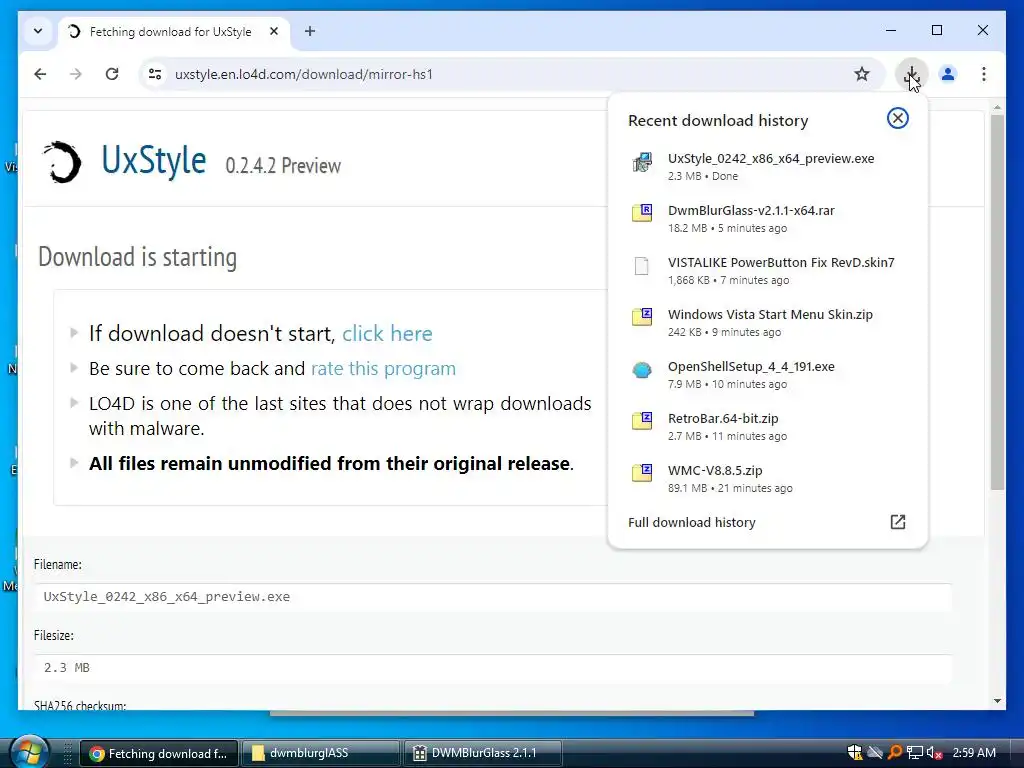Open UxStyle_0242_x86_x64_preview.exe download
Viewport: 1024px width, 768px height.
pyautogui.click(x=767, y=167)
